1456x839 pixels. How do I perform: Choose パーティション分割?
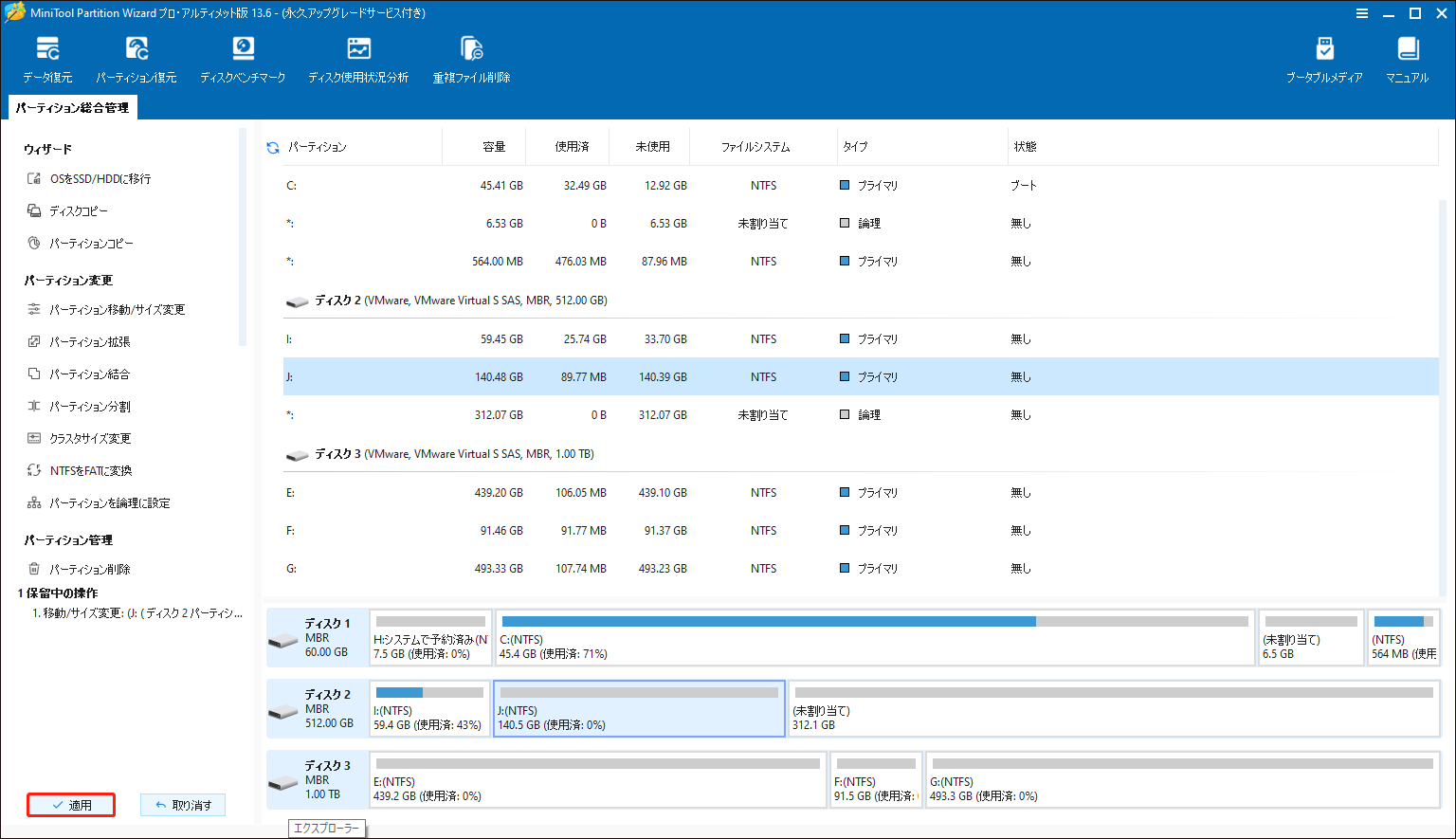(79, 406)
